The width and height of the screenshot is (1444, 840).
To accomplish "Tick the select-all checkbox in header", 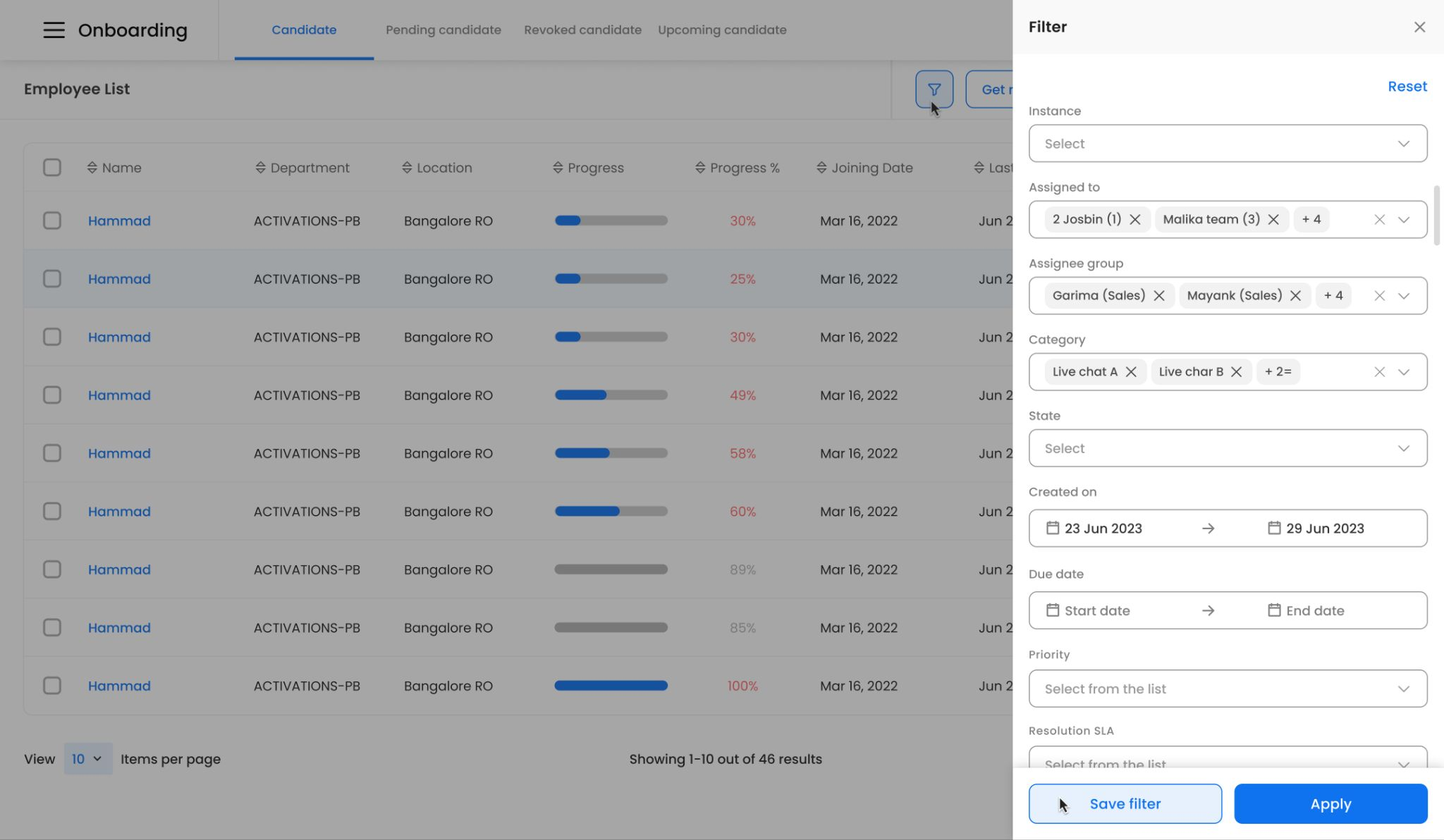I will click(x=52, y=168).
